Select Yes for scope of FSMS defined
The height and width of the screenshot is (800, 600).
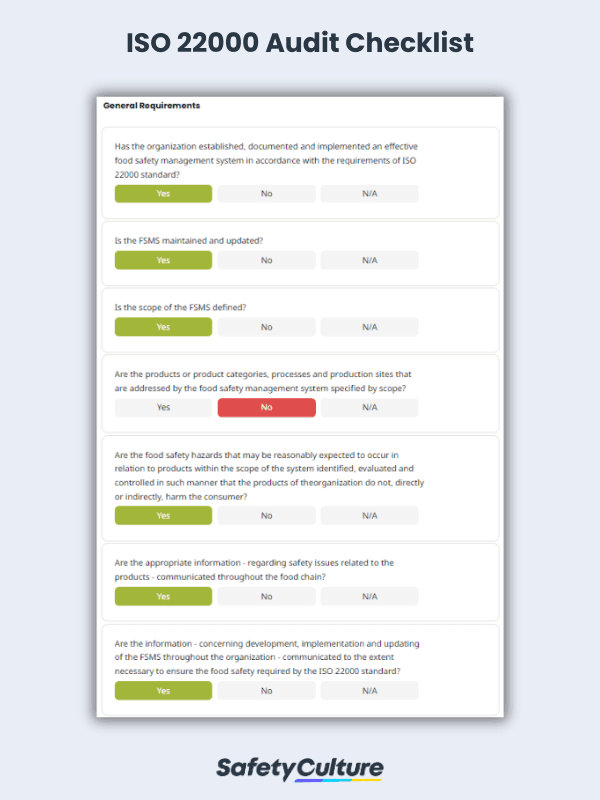pyautogui.click(x=163, y=327)
